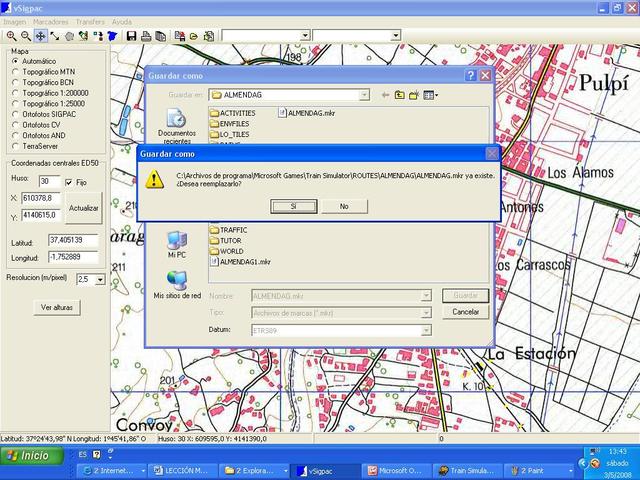
Task: Select the pan/move map tool
Action: (x=40, y=35)
